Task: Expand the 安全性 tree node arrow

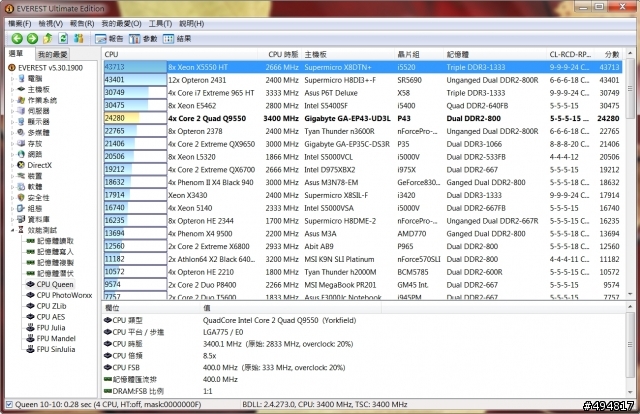Action: (x=13, y=198)
